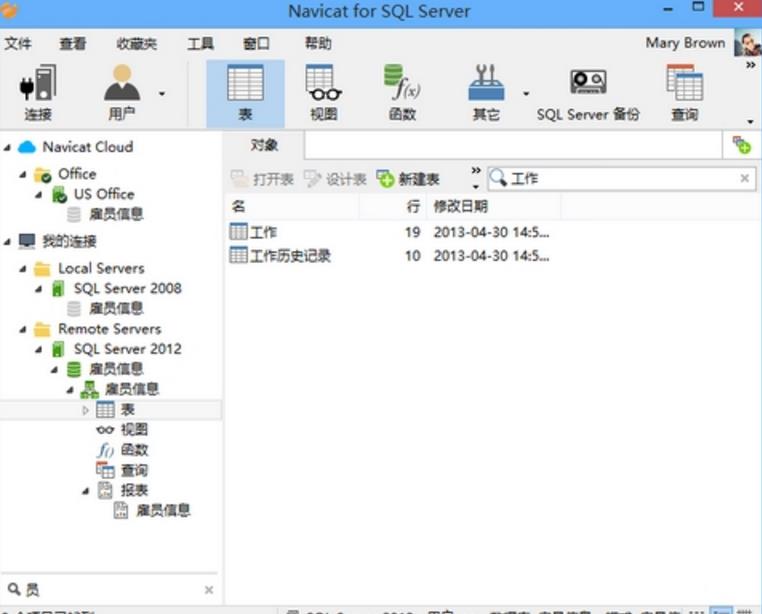Open the 帮助 menu
Image resolution: width=762 pixels, height=614 pixels.
318,44
